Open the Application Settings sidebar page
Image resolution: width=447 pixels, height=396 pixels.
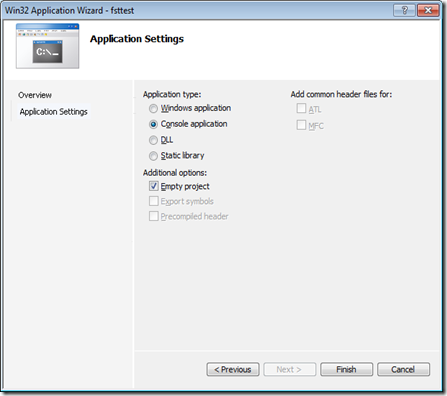coord(53,112)
